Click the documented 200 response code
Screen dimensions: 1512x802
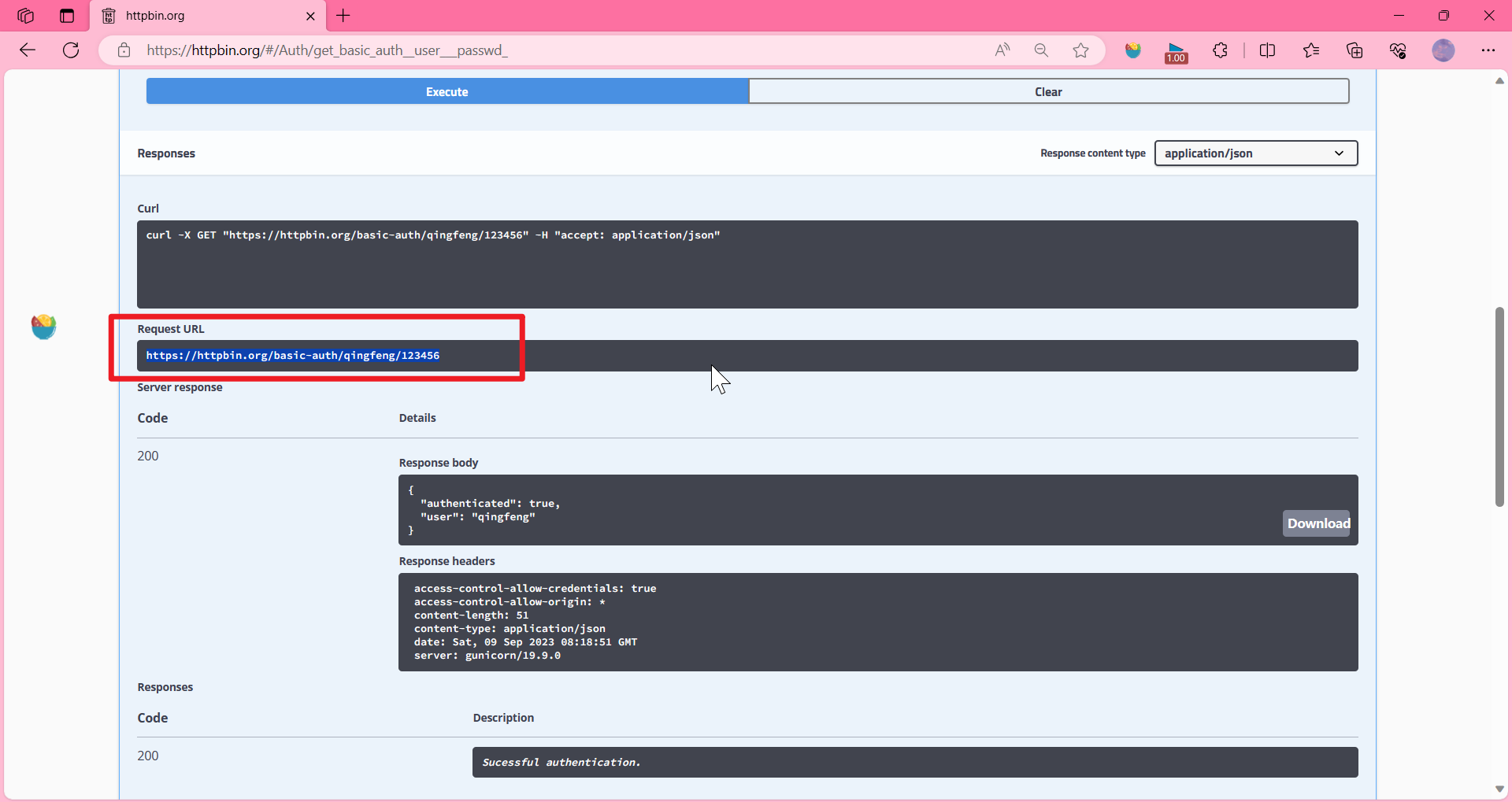tap(148, 756)
